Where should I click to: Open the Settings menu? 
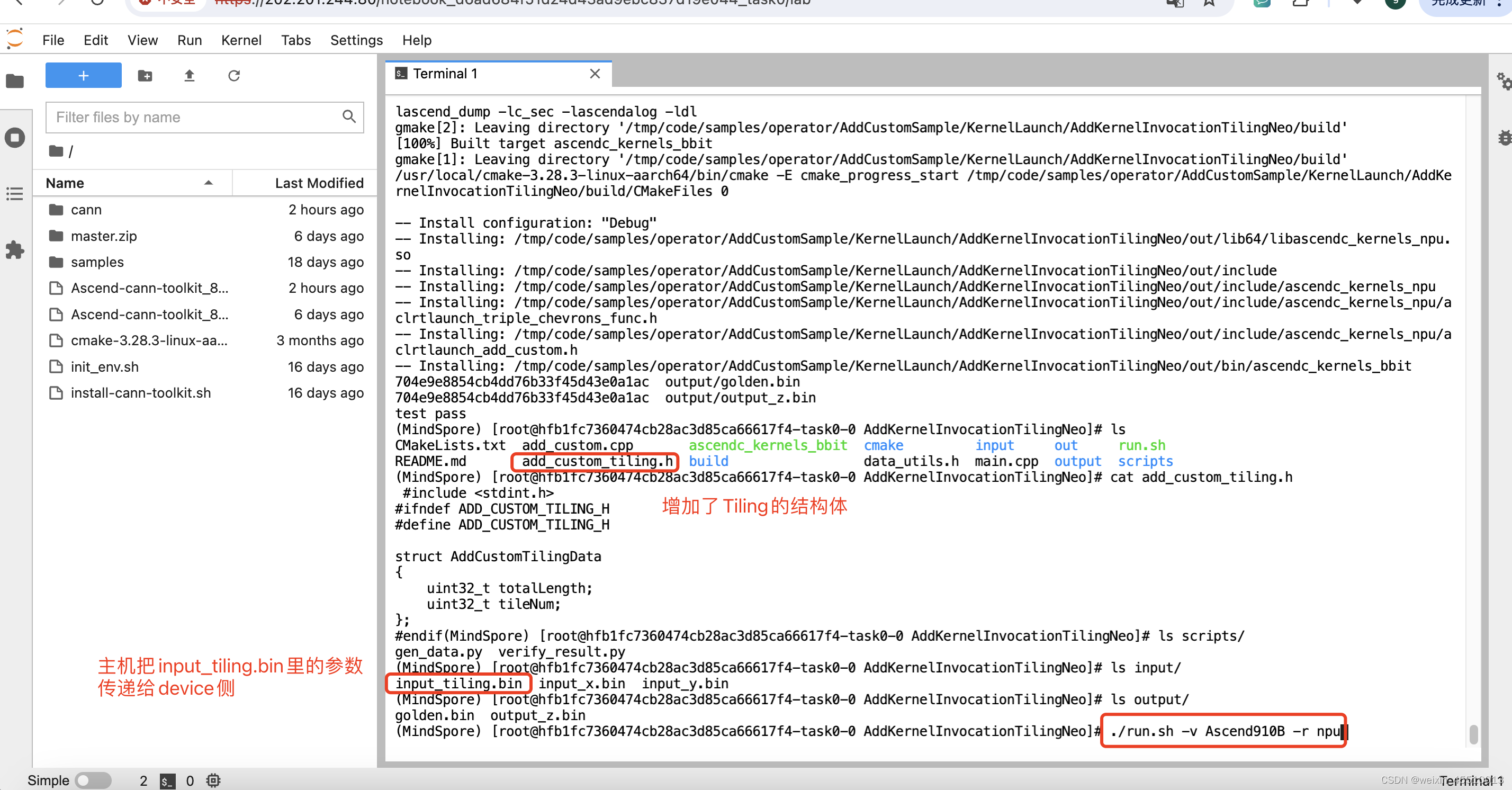pos(356,40)
